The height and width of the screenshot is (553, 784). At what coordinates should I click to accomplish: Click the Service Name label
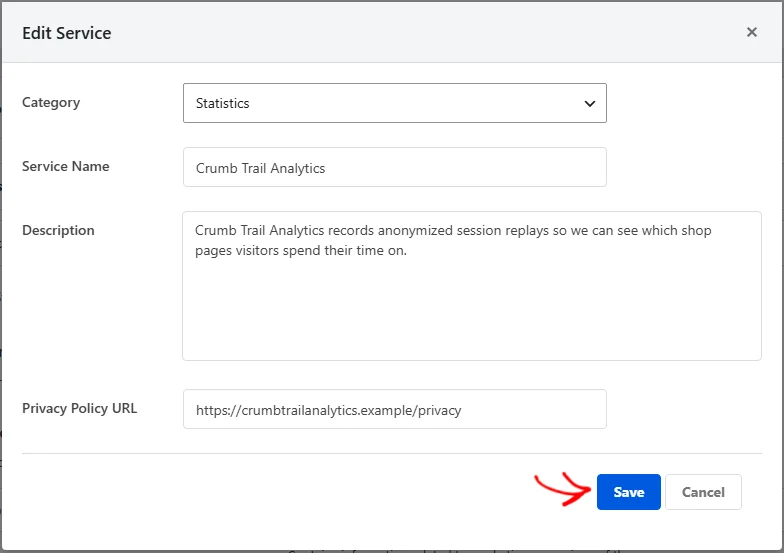point(66,166)
